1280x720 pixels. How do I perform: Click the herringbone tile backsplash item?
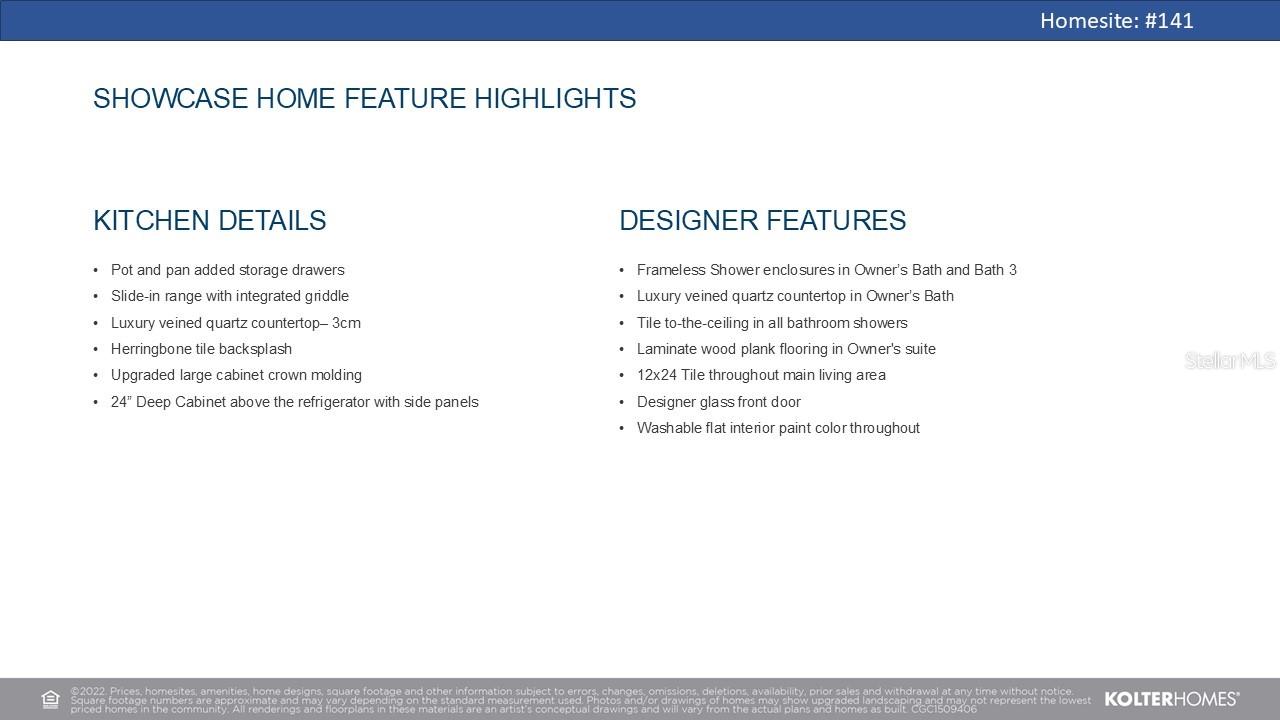201,349
